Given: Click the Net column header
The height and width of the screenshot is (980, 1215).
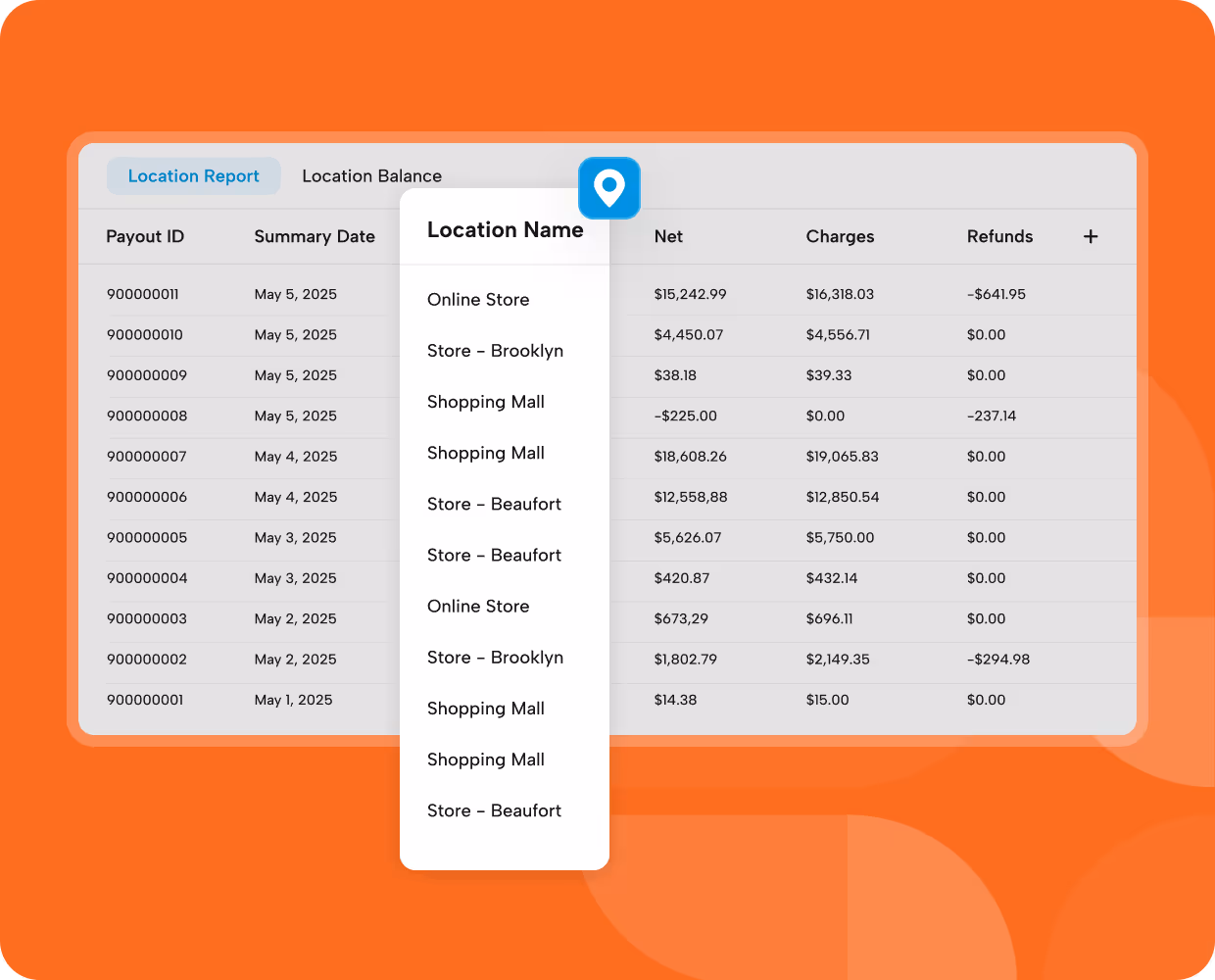Looking at the screenshot, I should click(668, 236).
